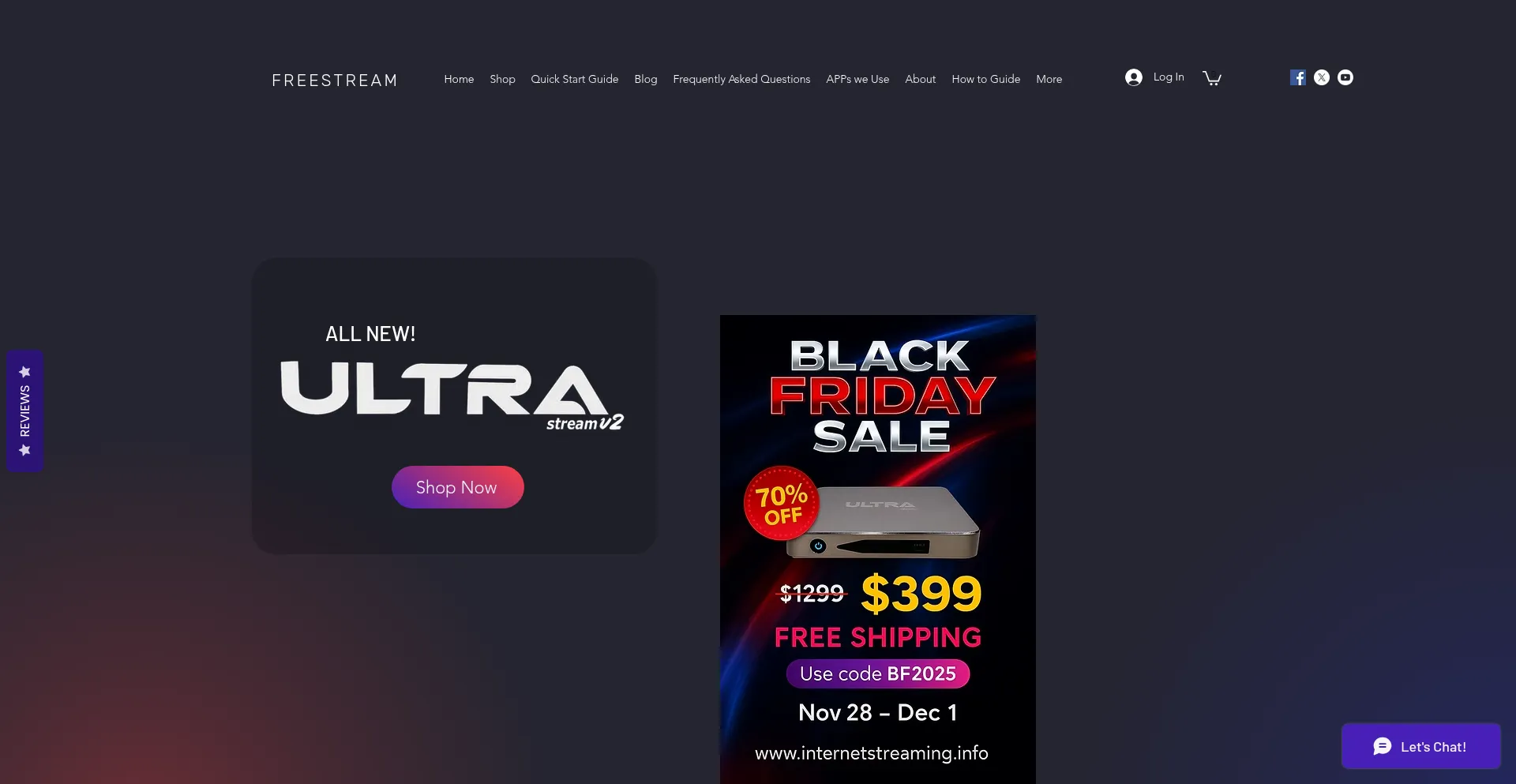Open the Shop menu item

502,79
